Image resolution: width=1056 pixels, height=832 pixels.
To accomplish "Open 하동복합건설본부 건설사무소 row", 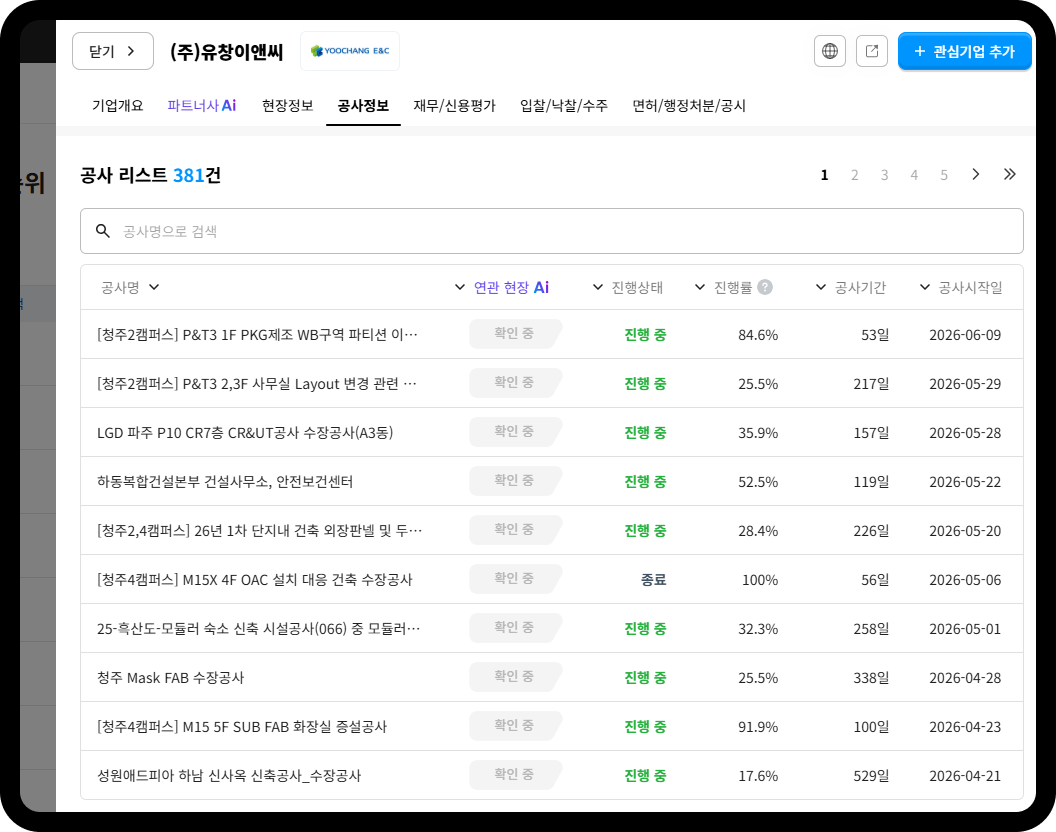I will (x=552, y=482).
